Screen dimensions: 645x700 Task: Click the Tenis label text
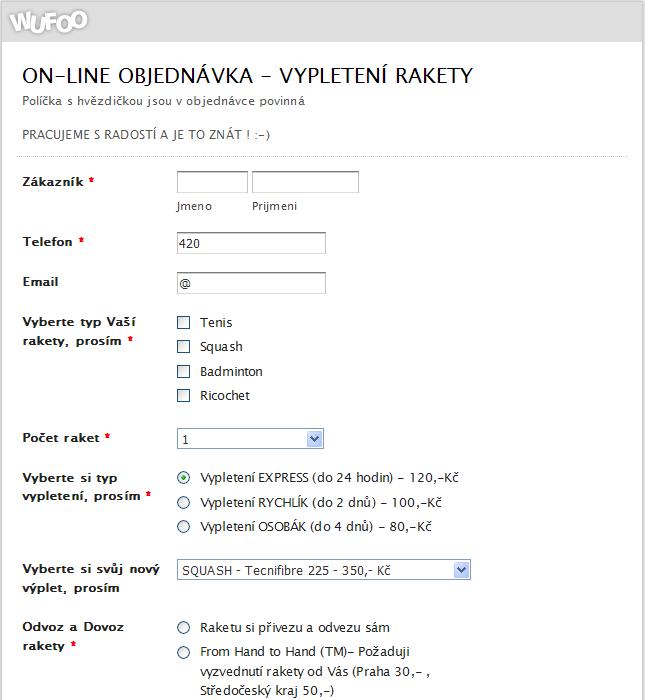pos(216,322)
